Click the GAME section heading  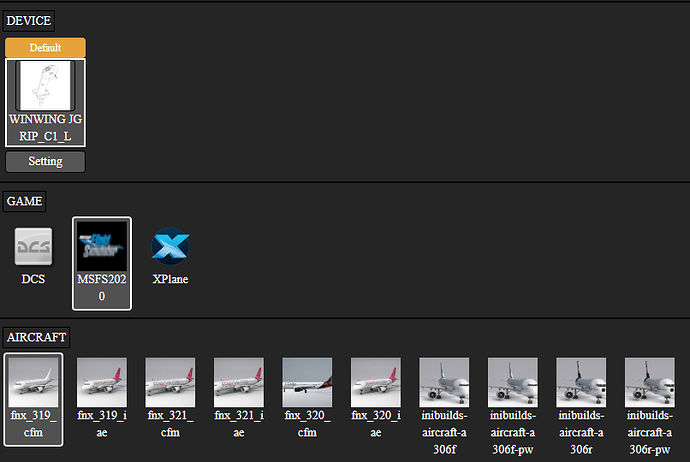(x=24, y=201)
